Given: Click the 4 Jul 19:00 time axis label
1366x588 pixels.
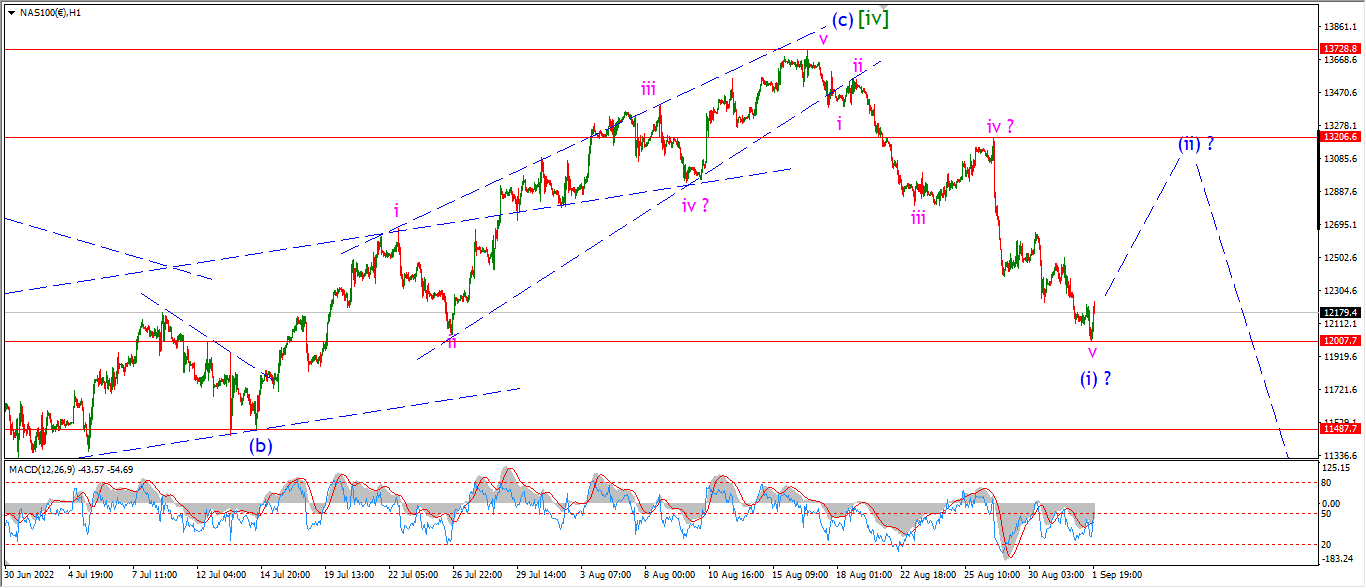Looking at the screenshot, I should 92,577.
